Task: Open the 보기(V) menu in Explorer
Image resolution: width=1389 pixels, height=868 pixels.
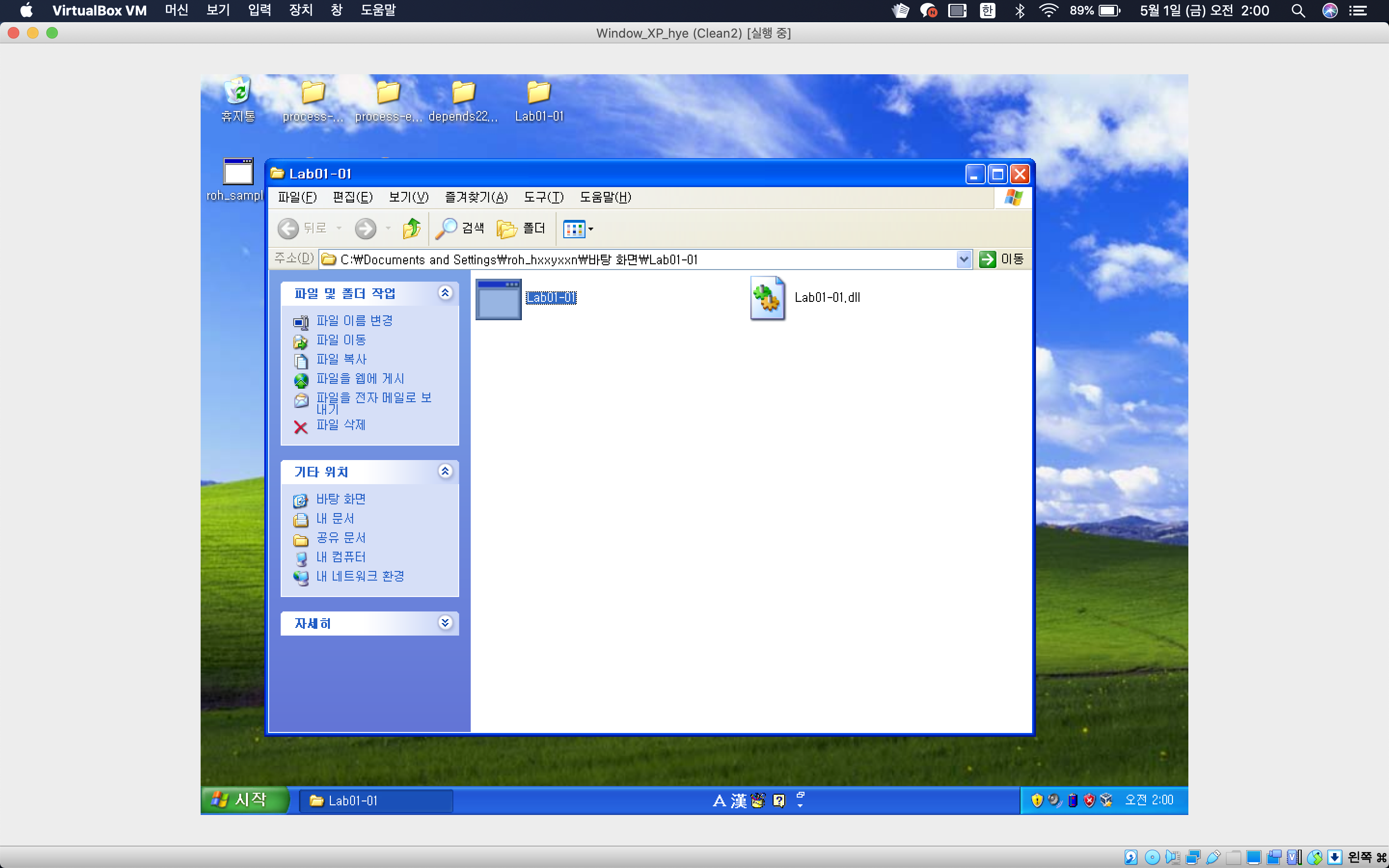Action: 409,198
